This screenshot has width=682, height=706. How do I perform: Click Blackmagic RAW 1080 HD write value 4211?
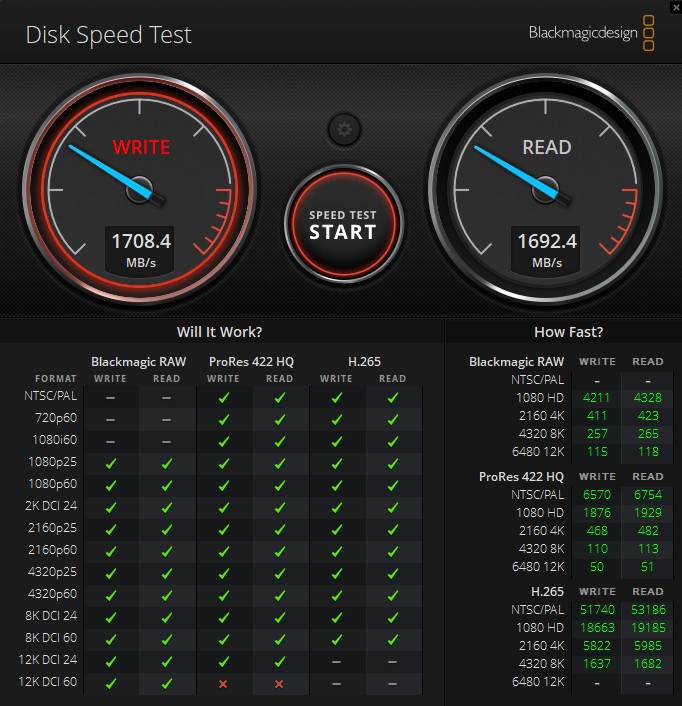tap(596, 398)
